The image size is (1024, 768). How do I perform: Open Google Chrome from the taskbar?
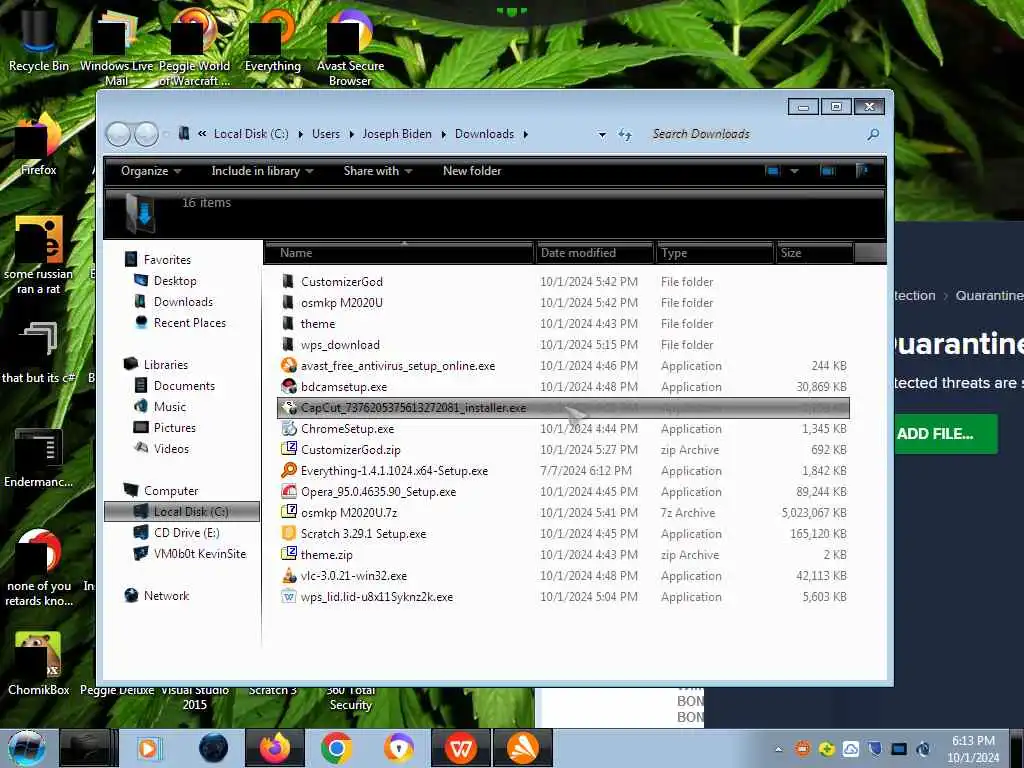336,748
